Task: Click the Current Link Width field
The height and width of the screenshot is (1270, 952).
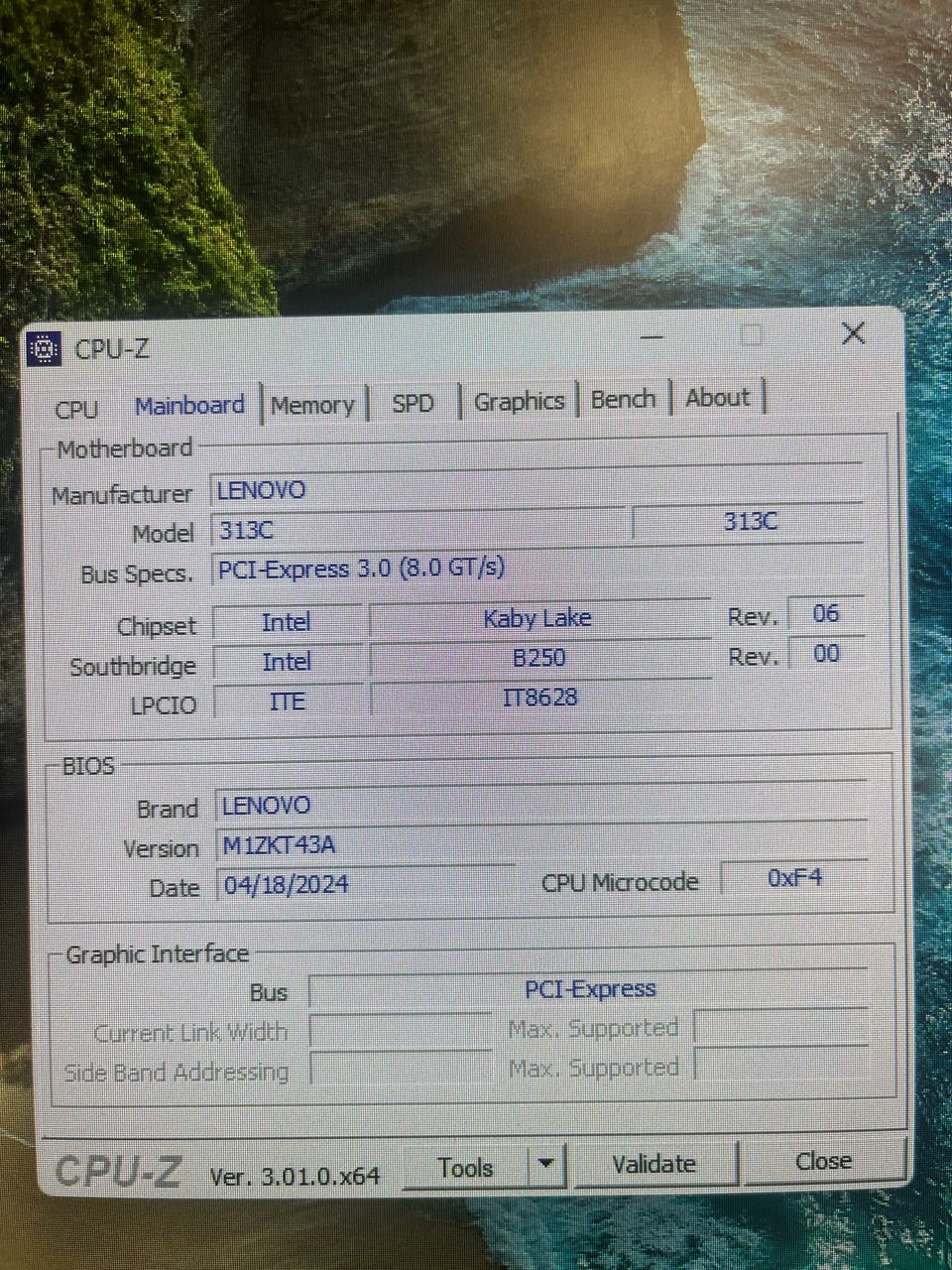Action: [x=401, y=1031]
